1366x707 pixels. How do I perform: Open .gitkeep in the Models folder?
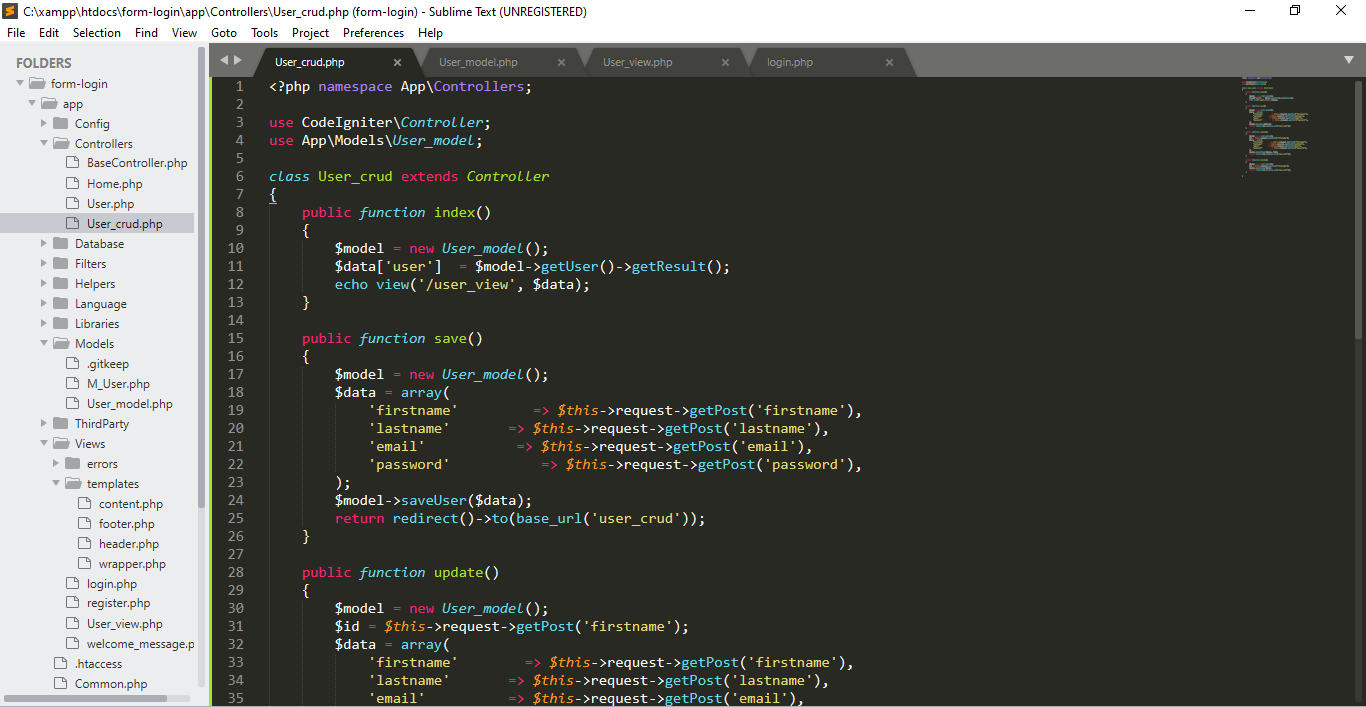(x=107, y=364)
